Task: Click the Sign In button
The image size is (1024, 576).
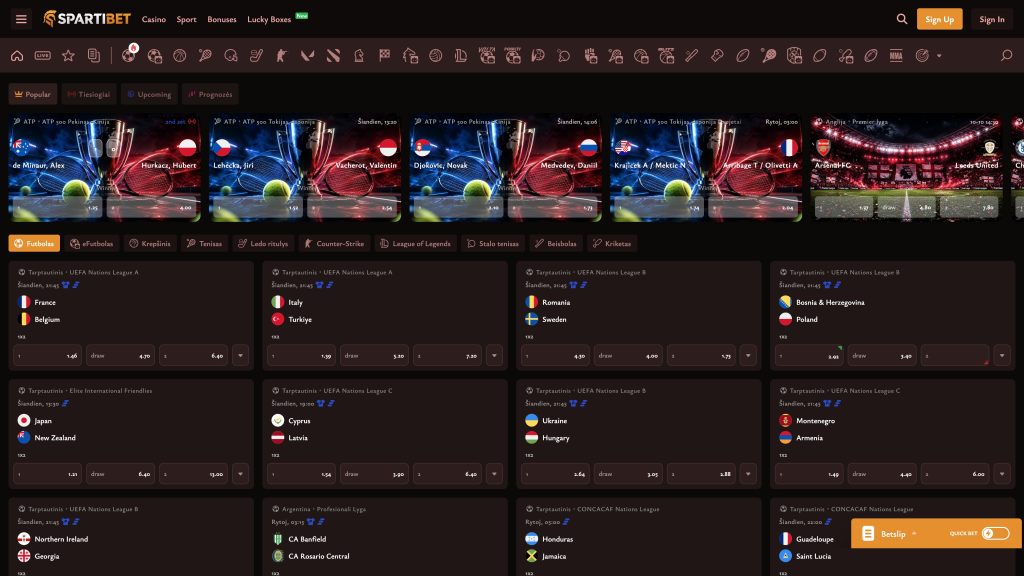Action: (x=991, y=19)
